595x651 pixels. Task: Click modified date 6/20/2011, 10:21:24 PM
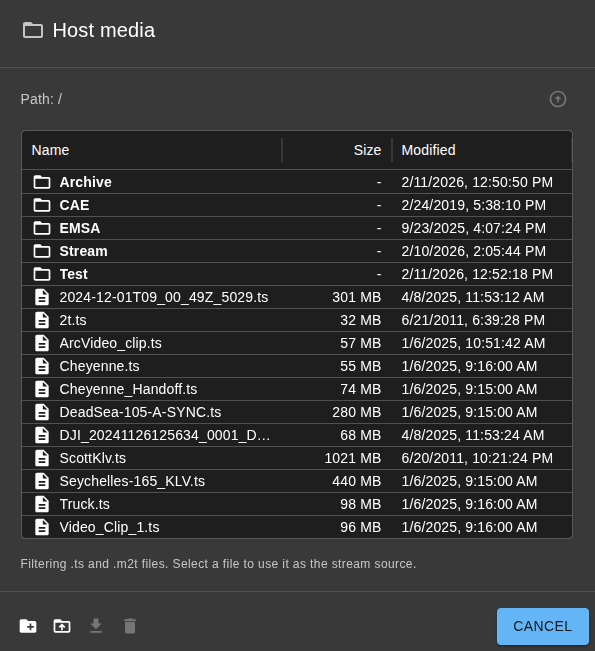coord(477,458)
